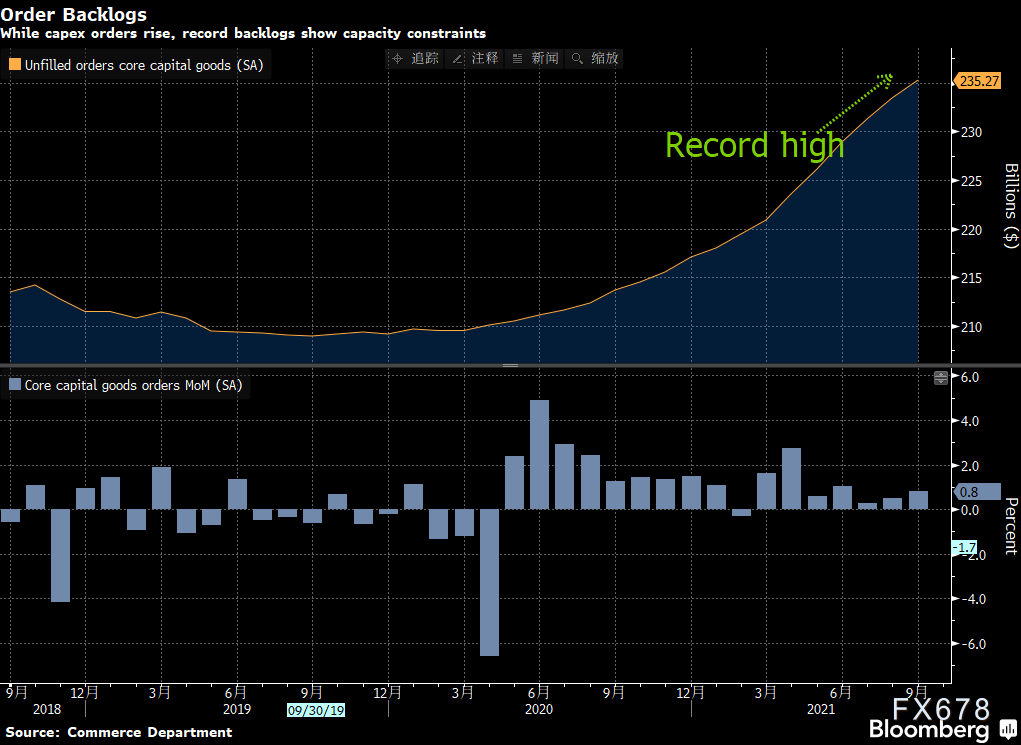Viewport: 1021px width, 745px height.
Task: Expand the lower panel with resize arrows button
Action: [x=941, y=378]
